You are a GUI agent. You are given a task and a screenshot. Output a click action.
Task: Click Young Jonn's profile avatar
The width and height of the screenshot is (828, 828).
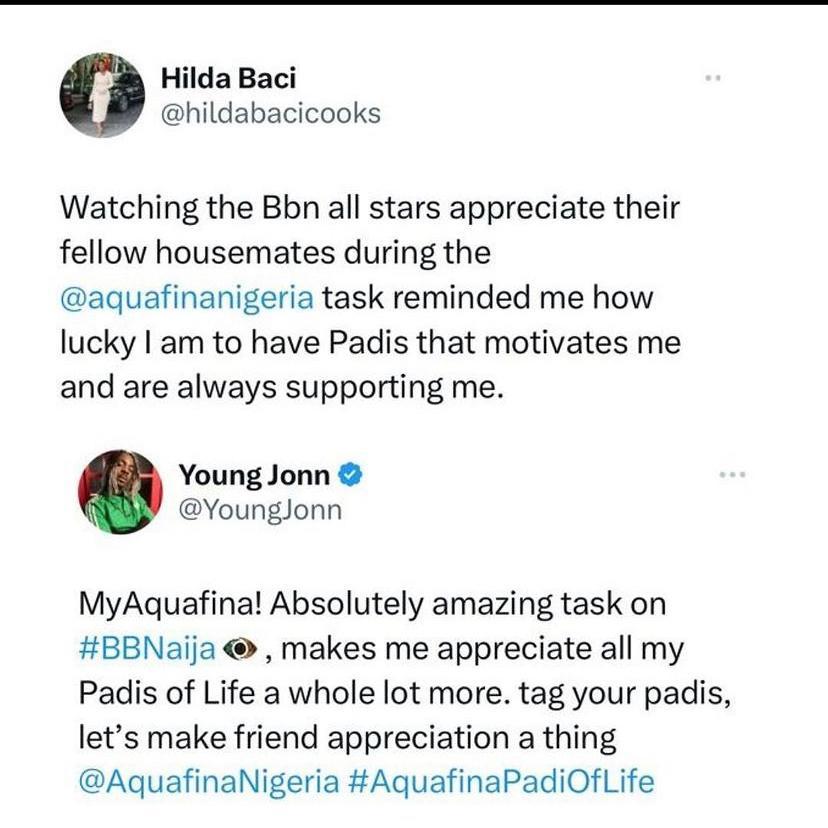pos(120,492)
